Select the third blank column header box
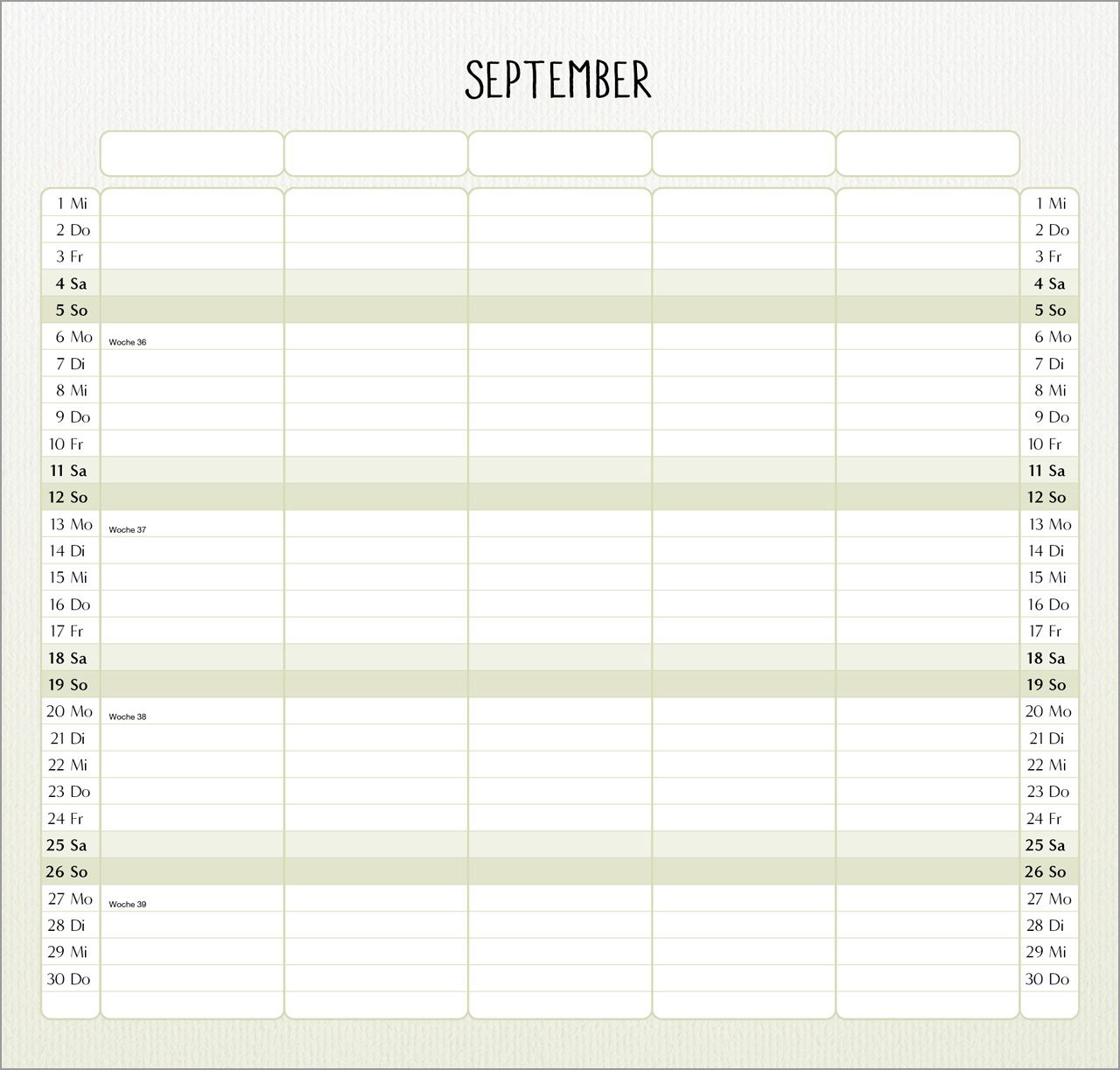 click(560, 154)
